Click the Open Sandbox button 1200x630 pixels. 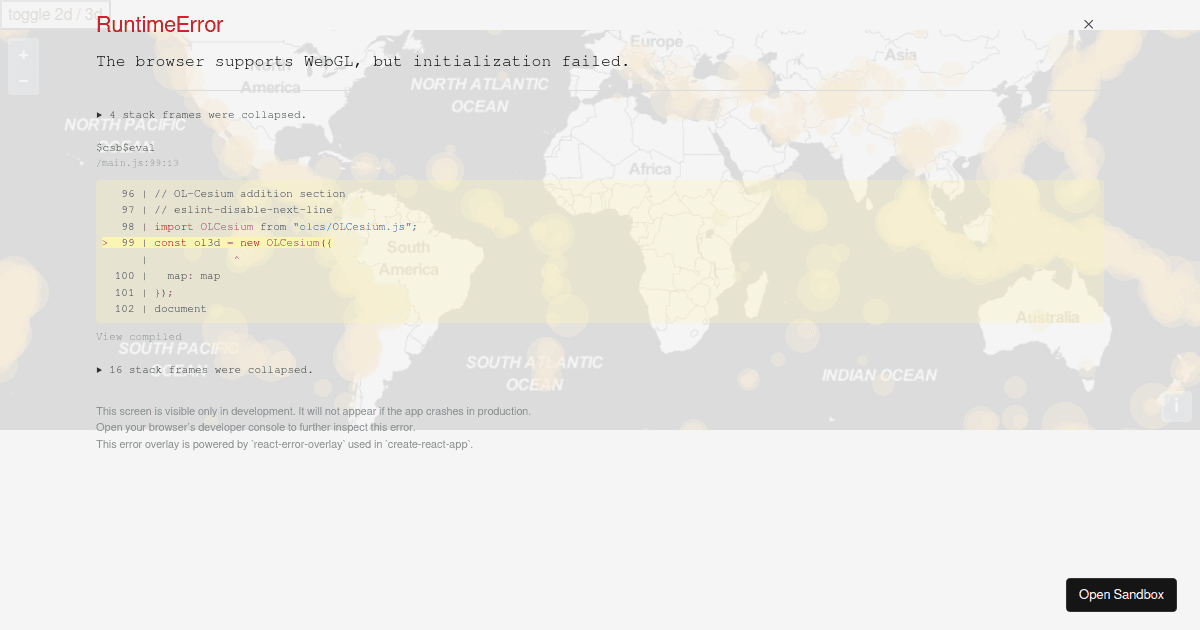tap(1121, 594)
